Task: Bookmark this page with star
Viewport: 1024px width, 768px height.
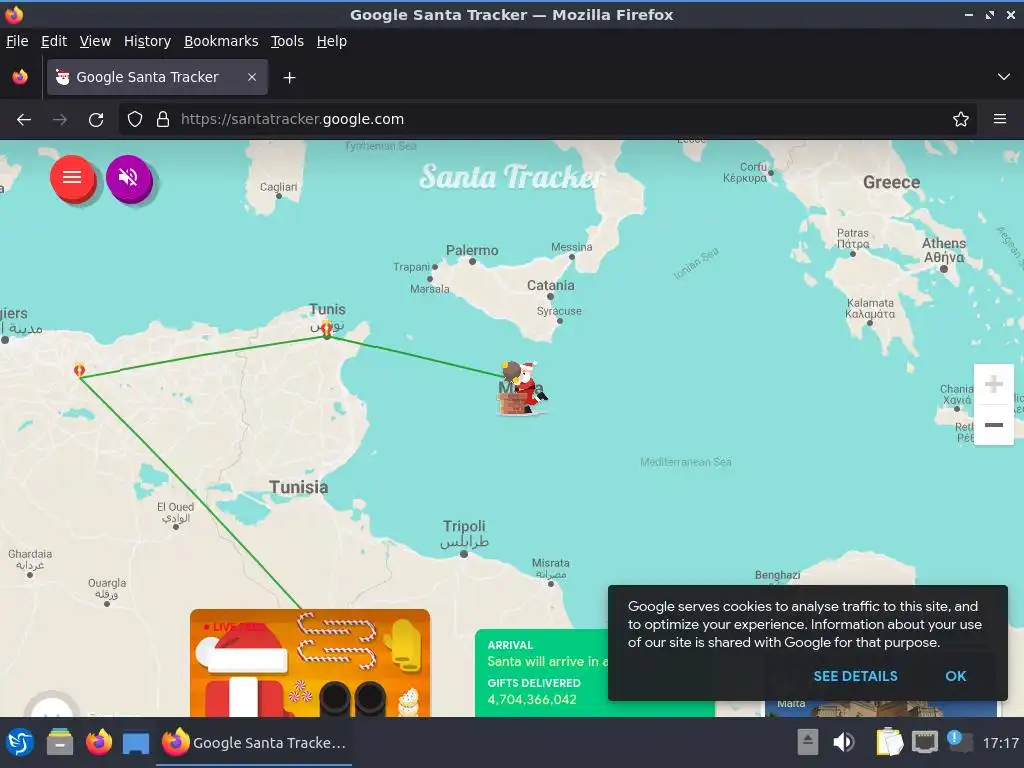Action: (x=960, y=120)
